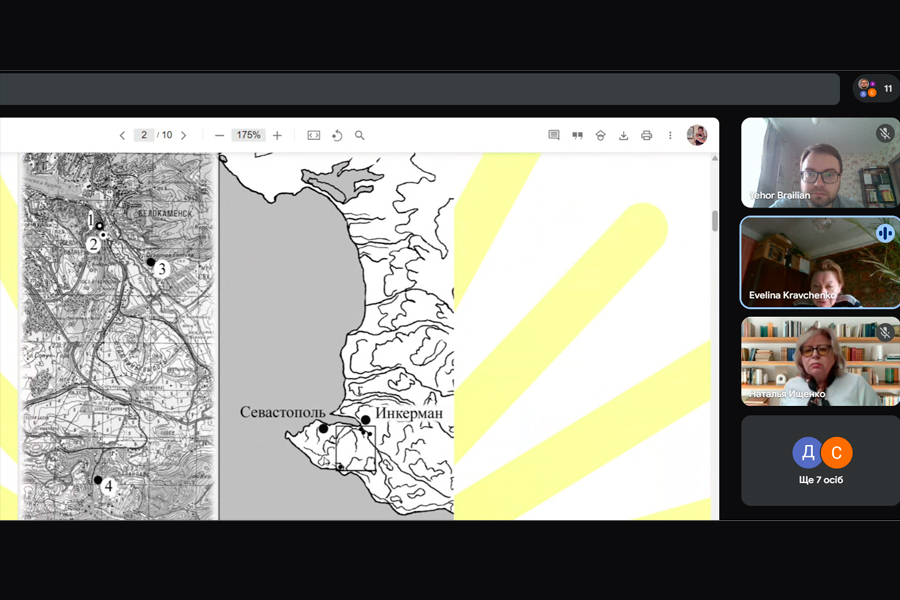The height and width of the screenshot is (600, 900).
Task: Click the orange С participant avatar
Action: (x=837, y=452)
